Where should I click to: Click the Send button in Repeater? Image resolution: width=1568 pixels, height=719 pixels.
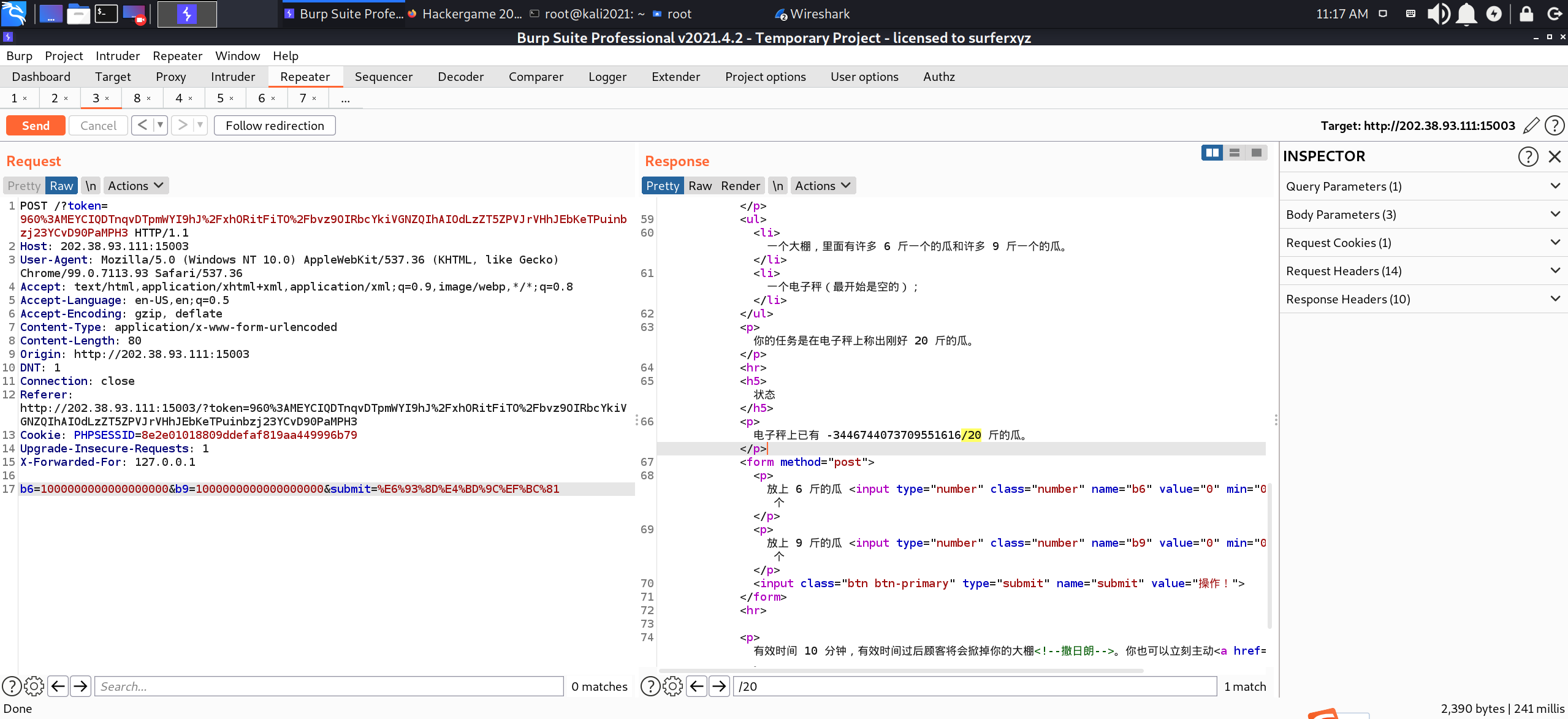(35, 125)
